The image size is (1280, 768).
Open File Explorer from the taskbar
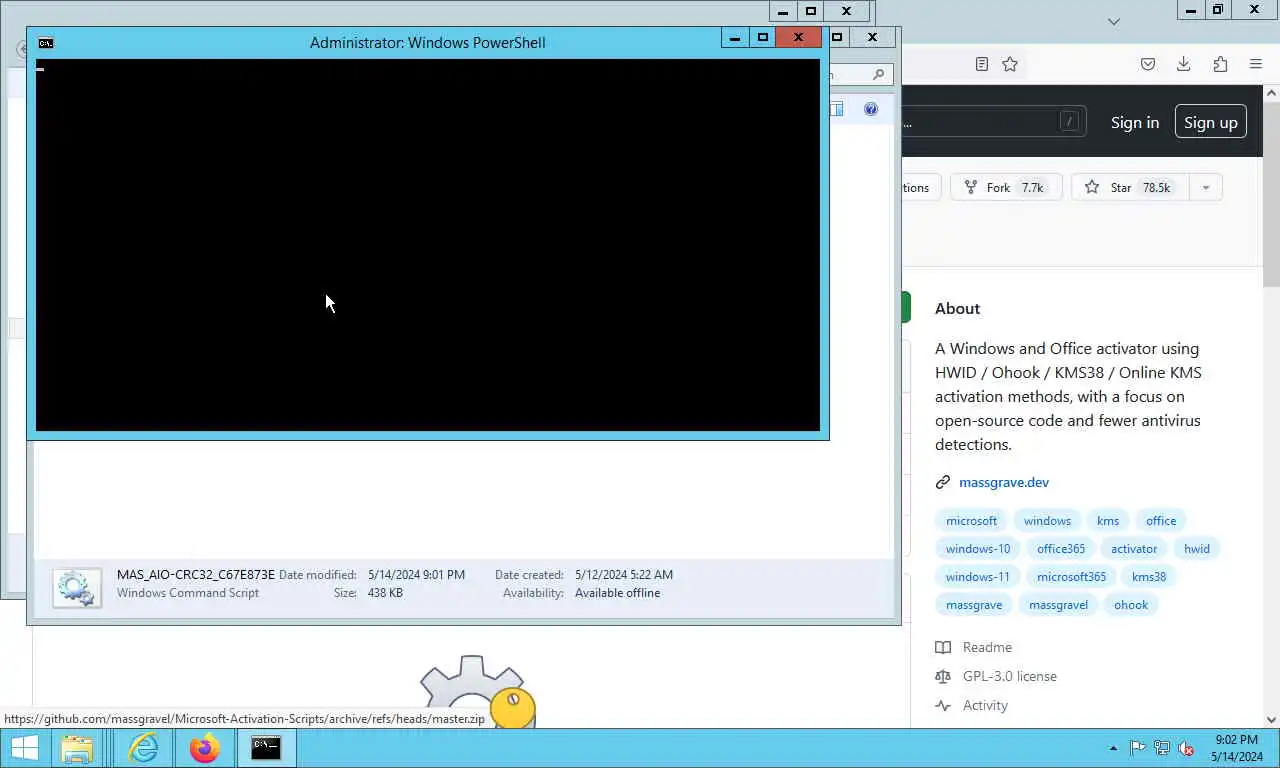click(x=77, y=748)
